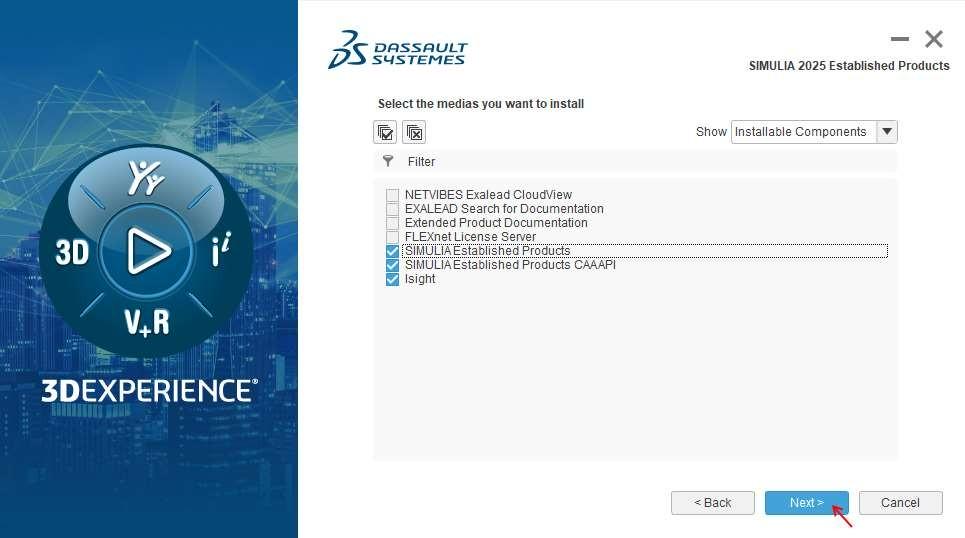Open the Show dropdown arrow
965x538 pixels.
(x=887, y=132)
